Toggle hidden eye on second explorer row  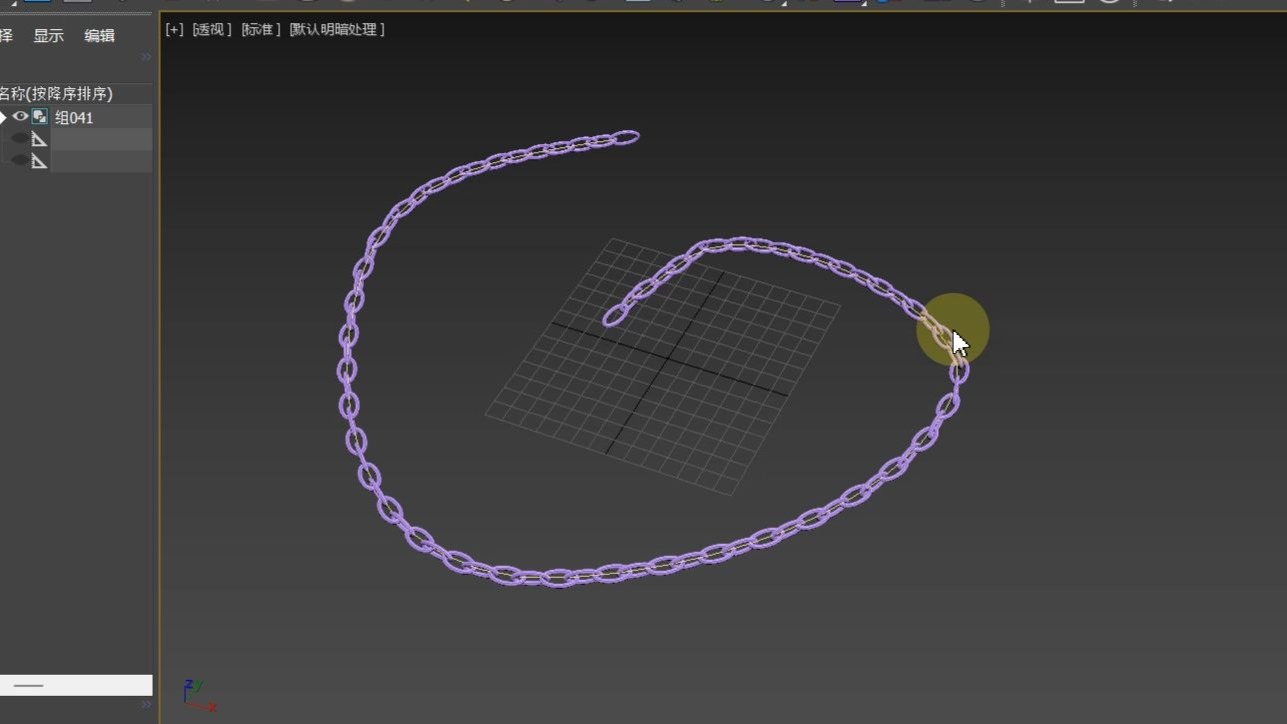tap(20, 139)
